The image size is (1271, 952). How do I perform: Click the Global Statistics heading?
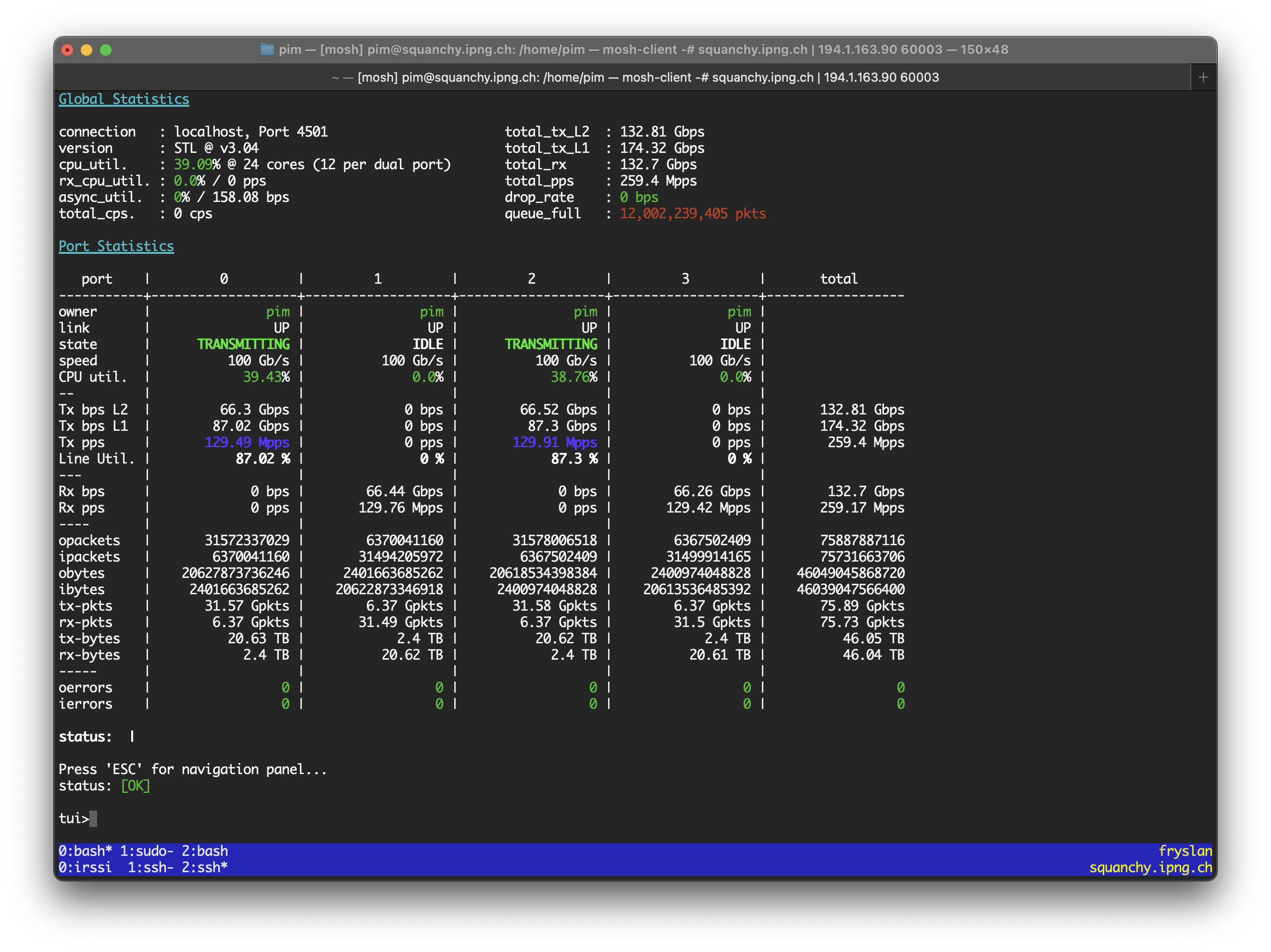click(124, 99)
